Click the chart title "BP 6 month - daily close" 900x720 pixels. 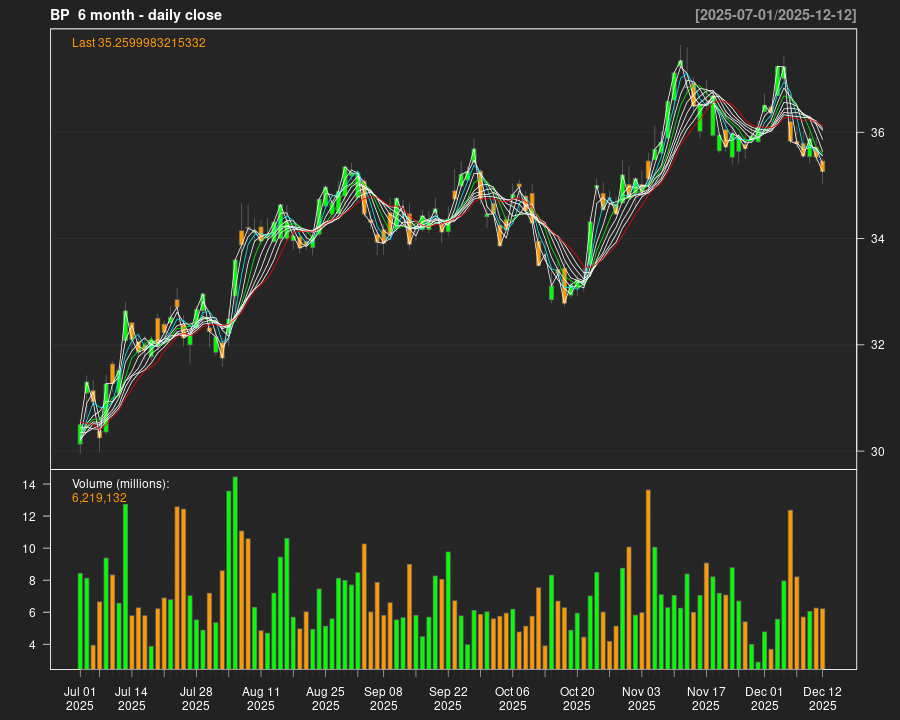pyautogui.click(x=136, y=15)
